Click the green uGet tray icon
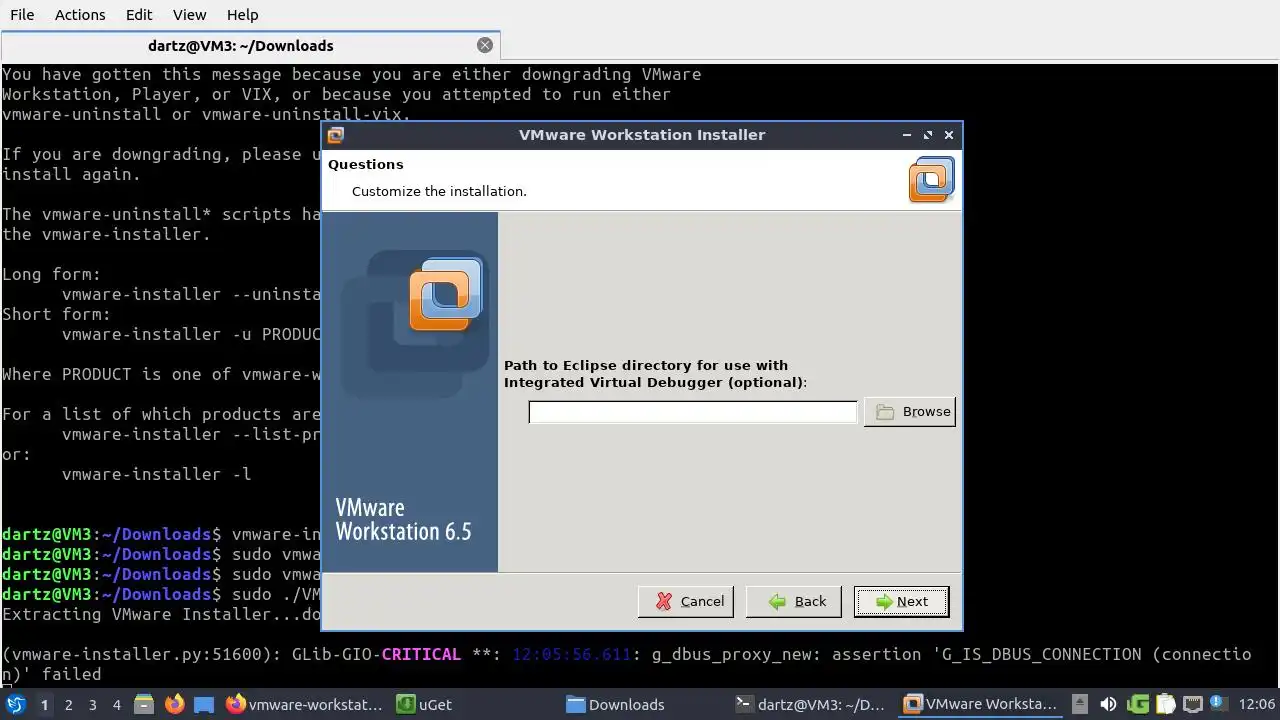The width and height of the screenshot is (1280, 720). click(1138, 705)
